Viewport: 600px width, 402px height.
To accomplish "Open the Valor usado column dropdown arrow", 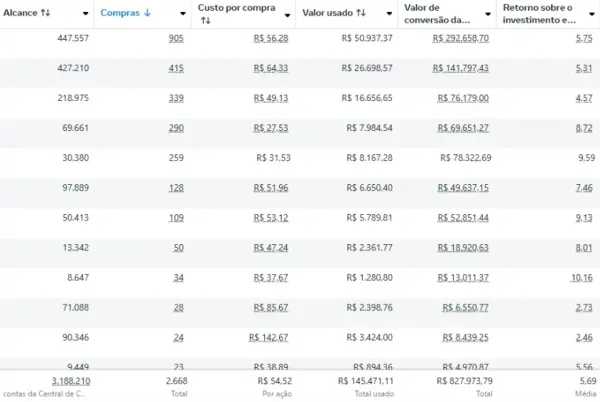I will (389, 14).
